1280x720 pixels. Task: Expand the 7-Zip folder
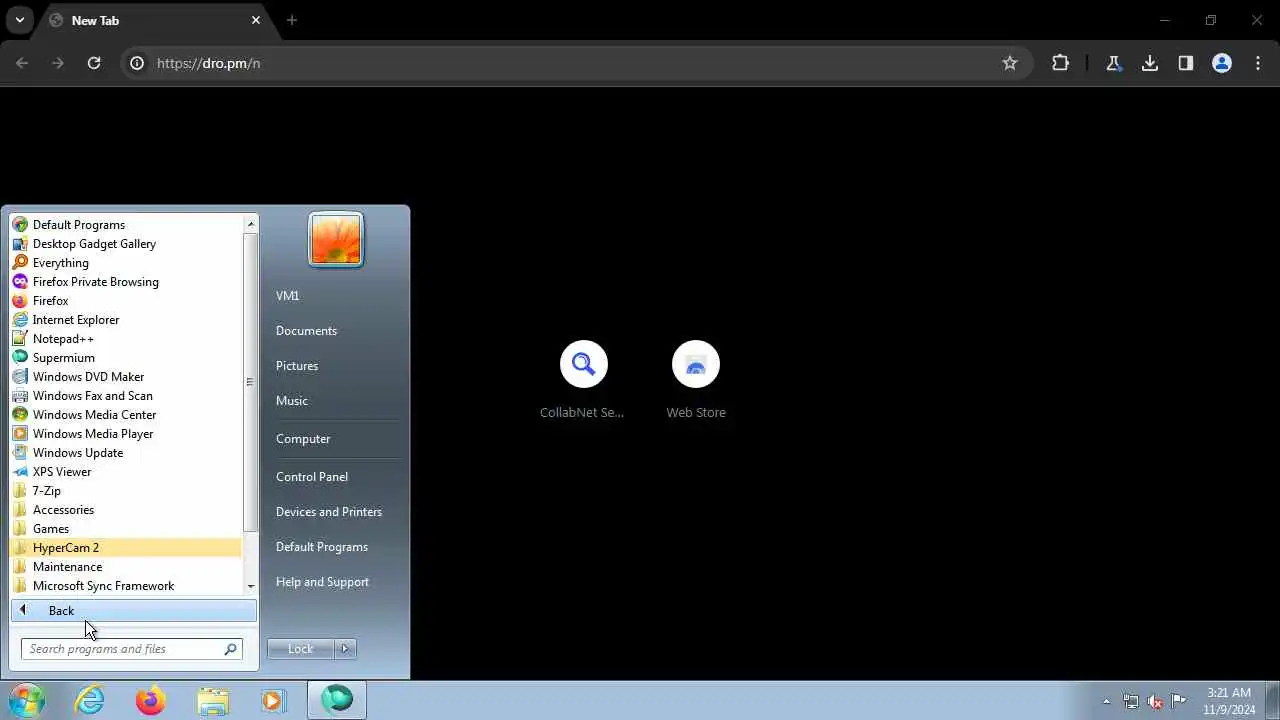125,491
